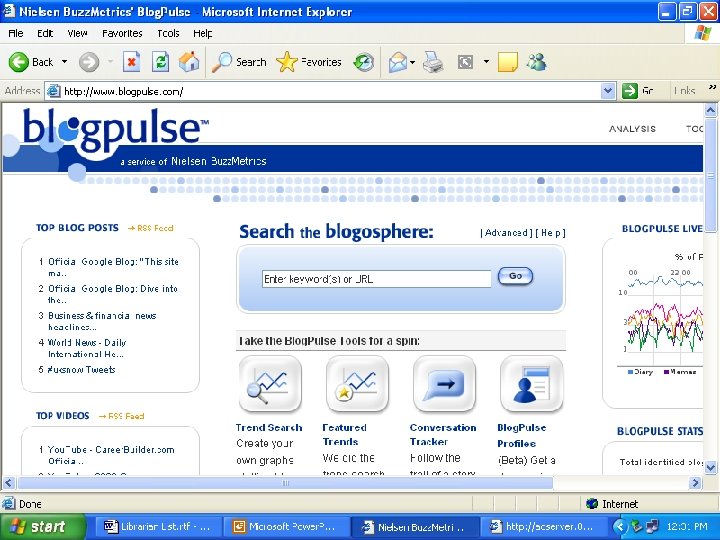The height and width of the screenshot is (540, 720).
Task: Open the #uksnow Tweets link
Action: (x=81, y=370)
